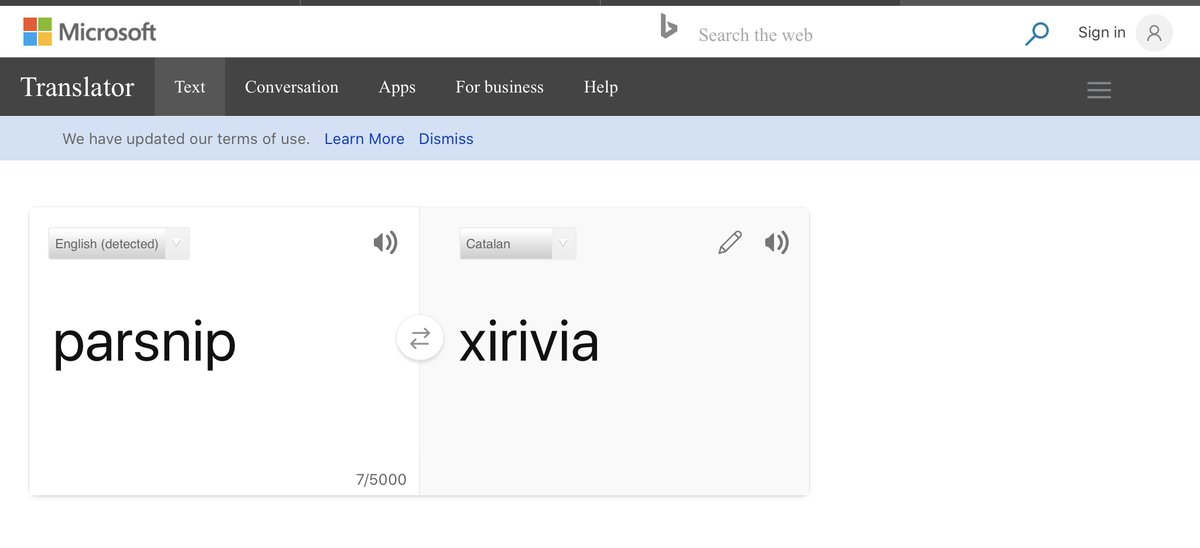Click the search magnifier icon
The image size is (1200, 548).
click(x=1037, y=34)
